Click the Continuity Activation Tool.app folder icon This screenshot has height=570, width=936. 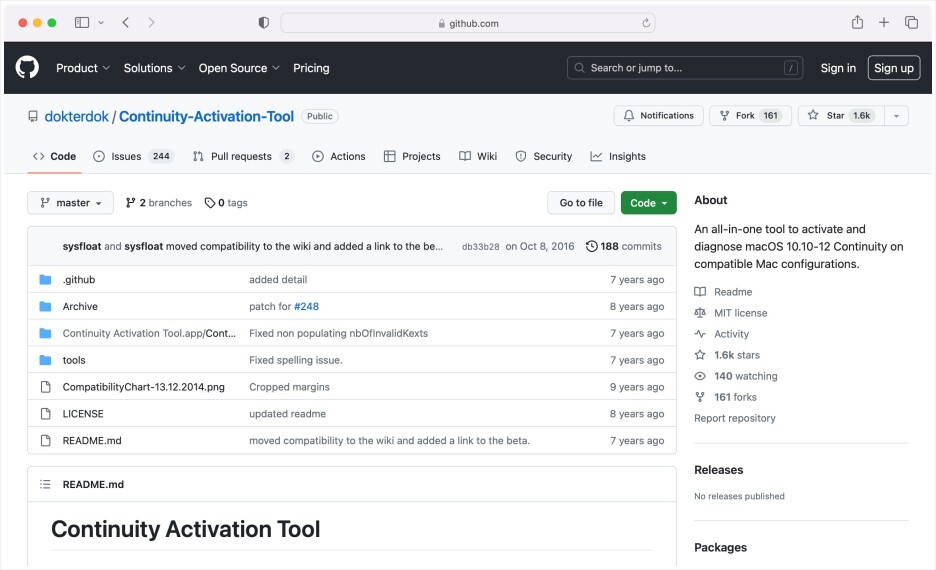(45, 333)
